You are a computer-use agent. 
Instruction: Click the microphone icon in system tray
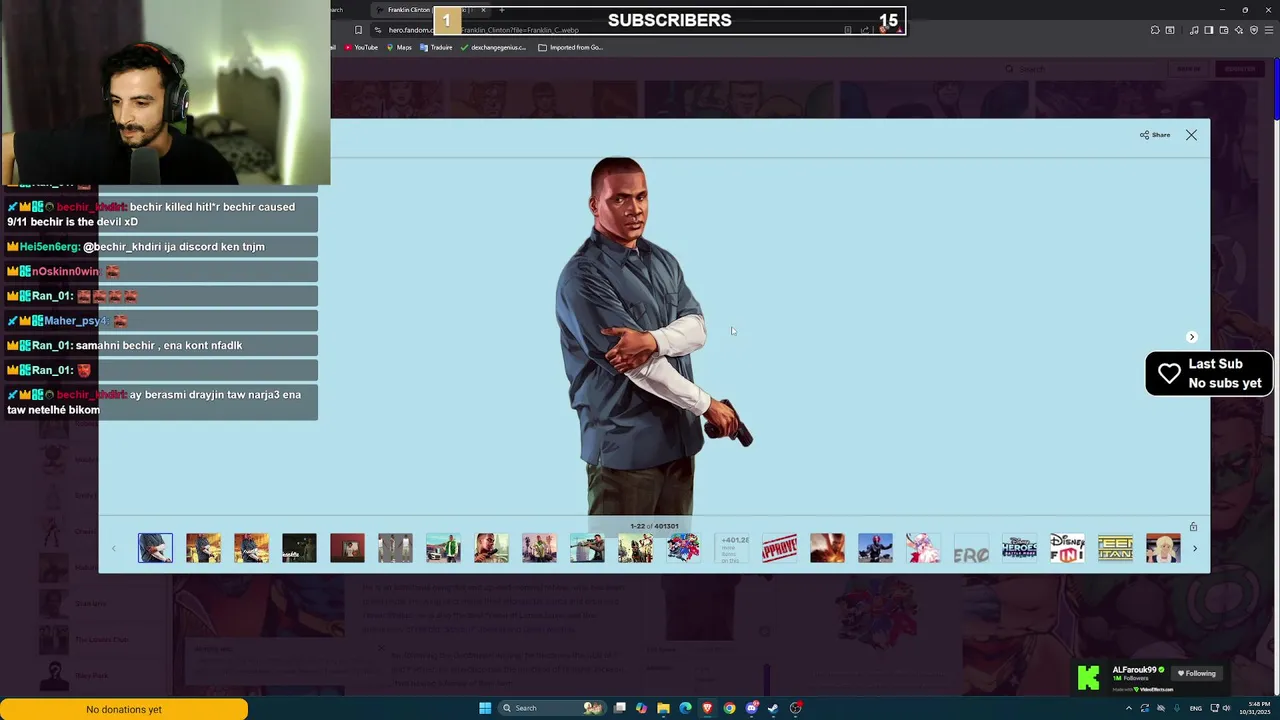(1177, 708)
